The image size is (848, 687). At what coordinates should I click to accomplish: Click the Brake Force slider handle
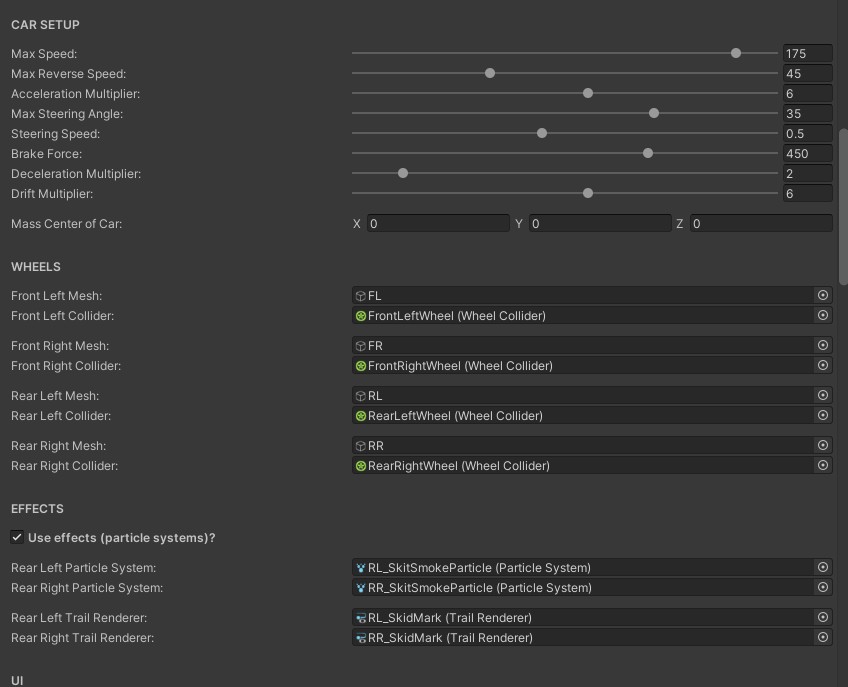[648, 154]
